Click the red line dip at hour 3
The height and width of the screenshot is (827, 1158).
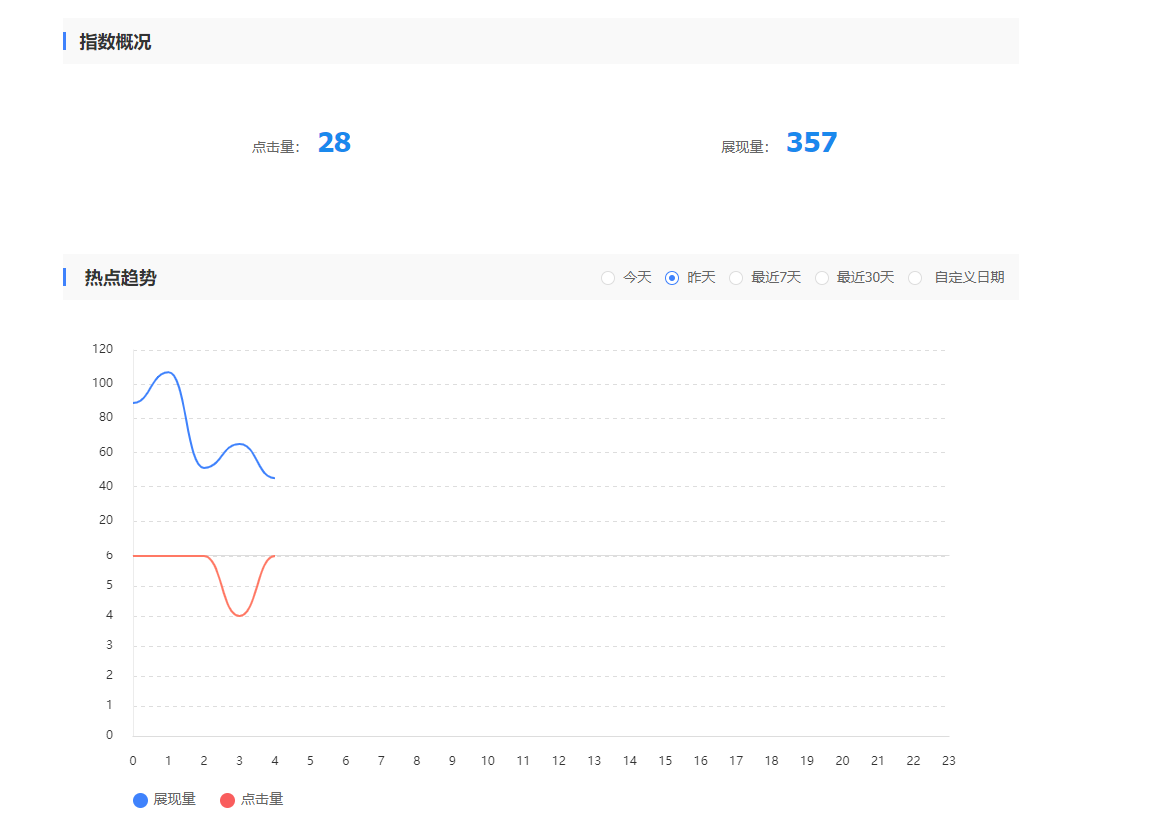tap(239, 615)
